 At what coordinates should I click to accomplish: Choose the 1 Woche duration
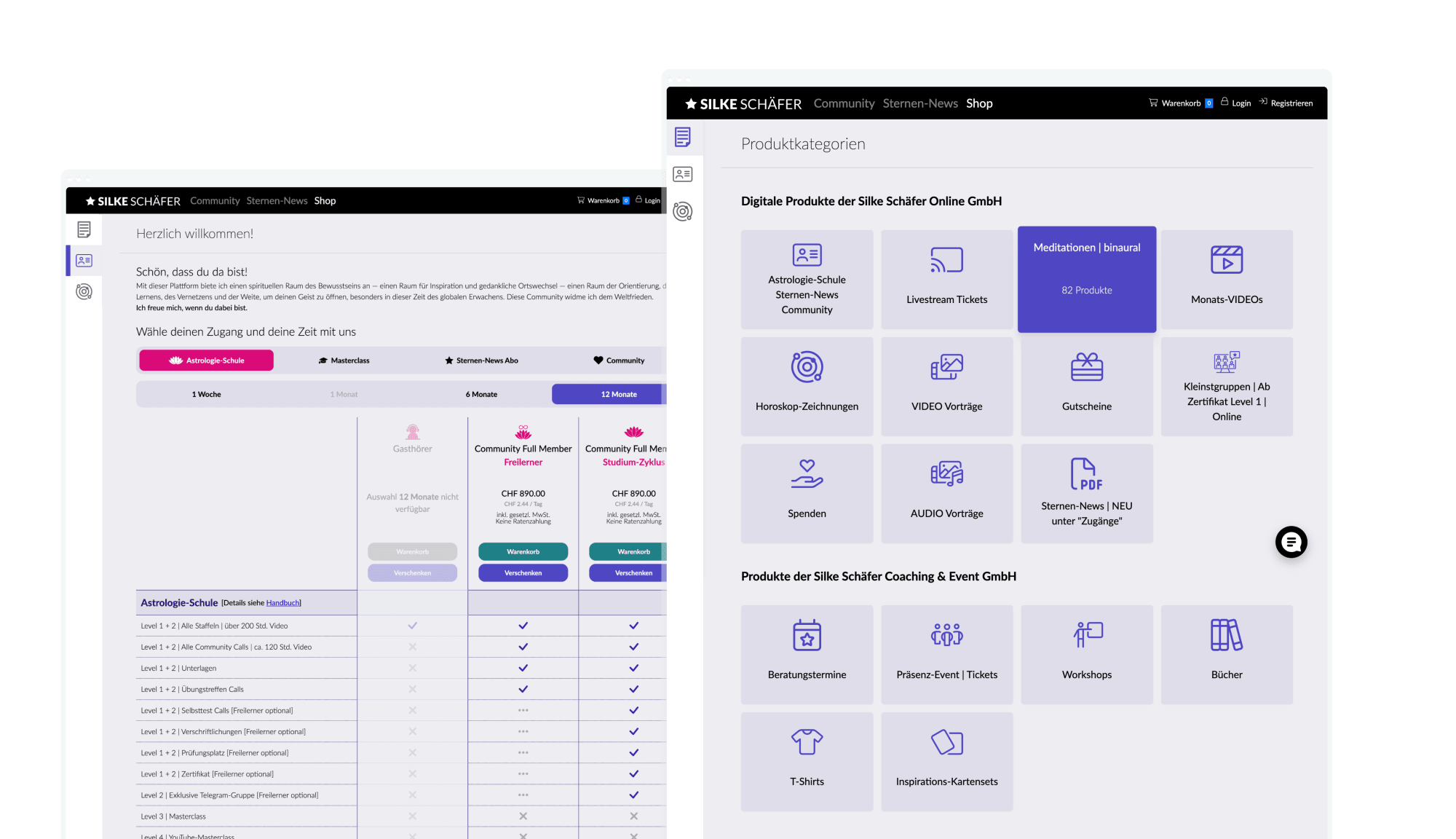coord(206,394)
